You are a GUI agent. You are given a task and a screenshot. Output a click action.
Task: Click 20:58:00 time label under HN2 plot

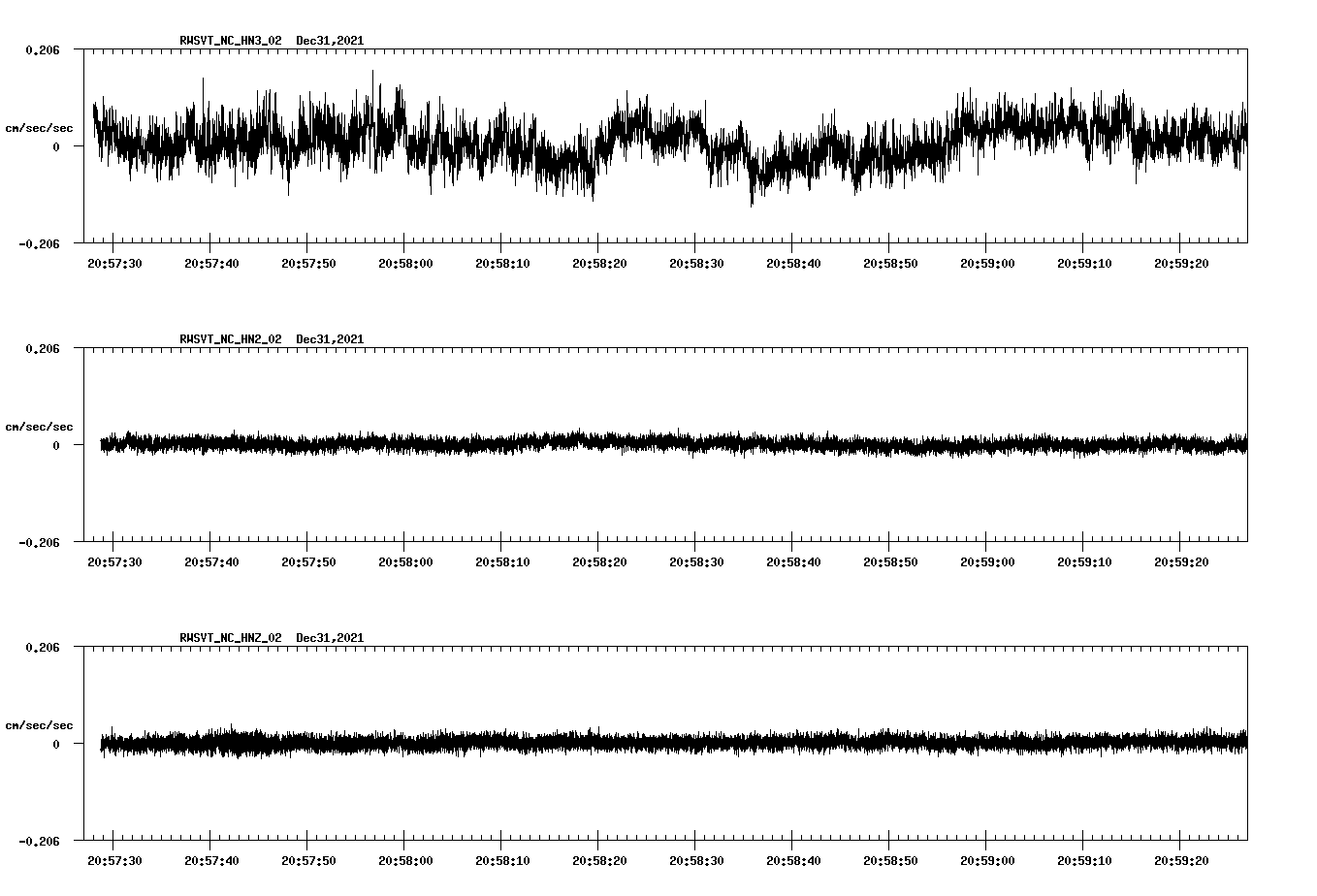point(406,561)
